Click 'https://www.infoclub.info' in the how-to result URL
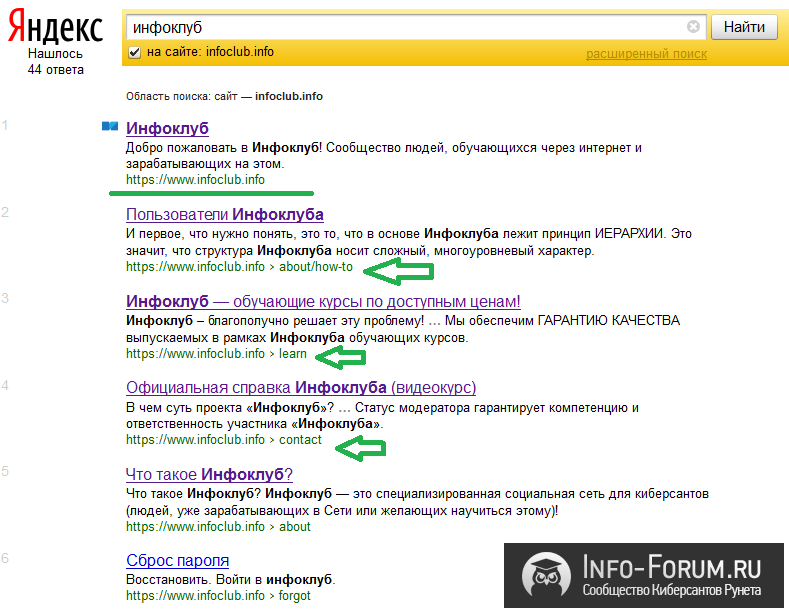 coord(195,267)
